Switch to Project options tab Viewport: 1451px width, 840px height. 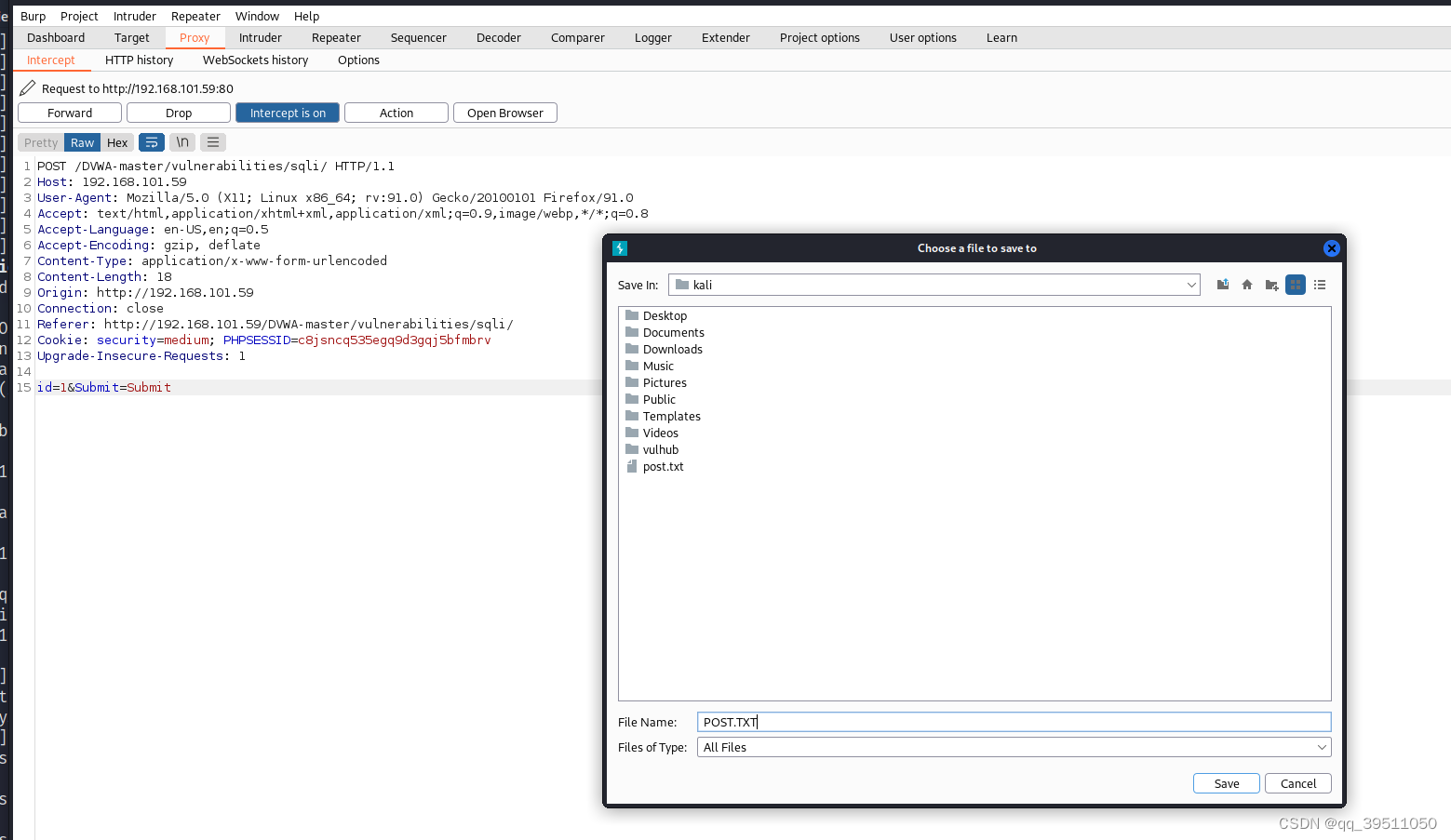(x=820, y=37)
